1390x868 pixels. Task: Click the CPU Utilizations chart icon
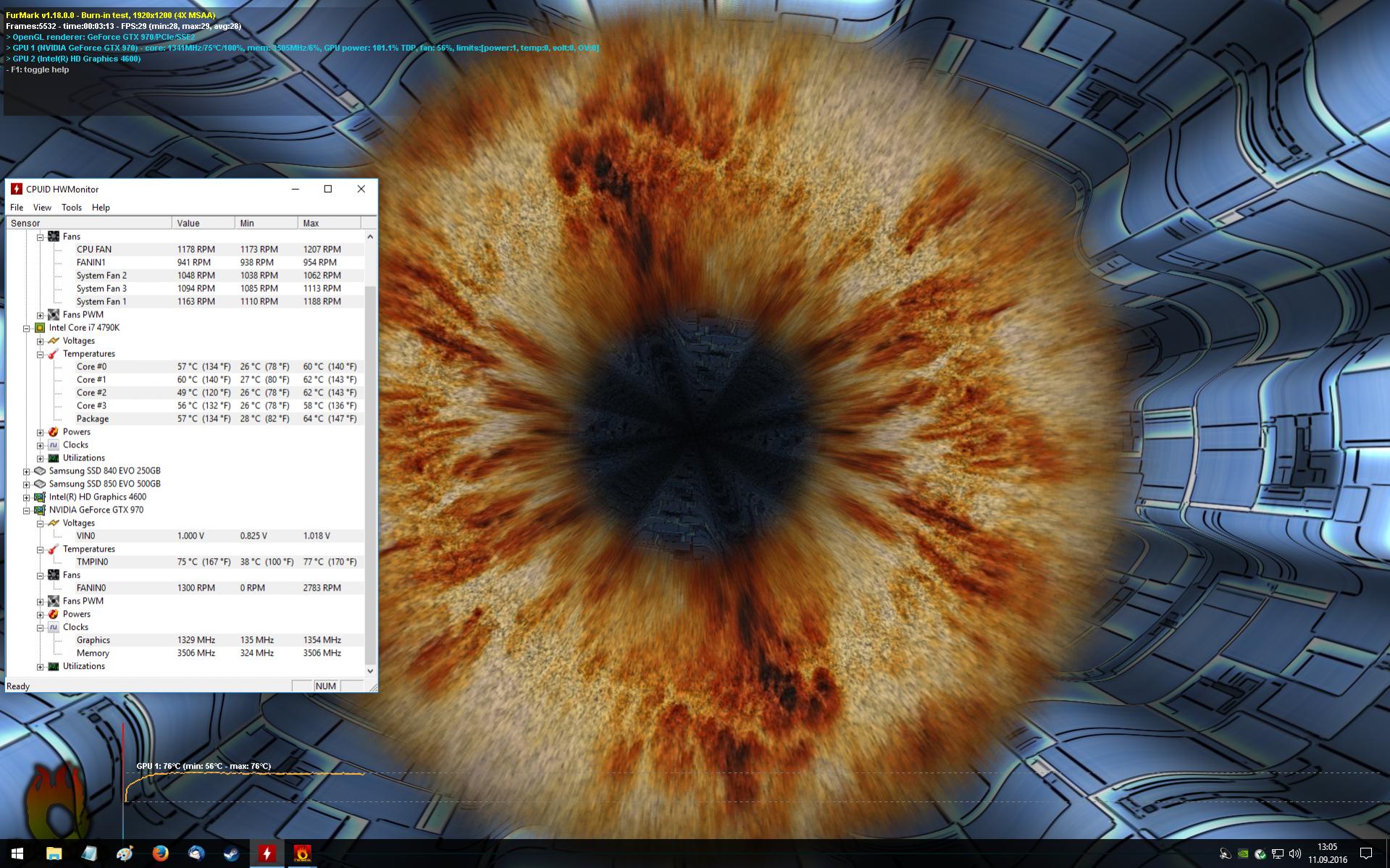coord(53,458)
